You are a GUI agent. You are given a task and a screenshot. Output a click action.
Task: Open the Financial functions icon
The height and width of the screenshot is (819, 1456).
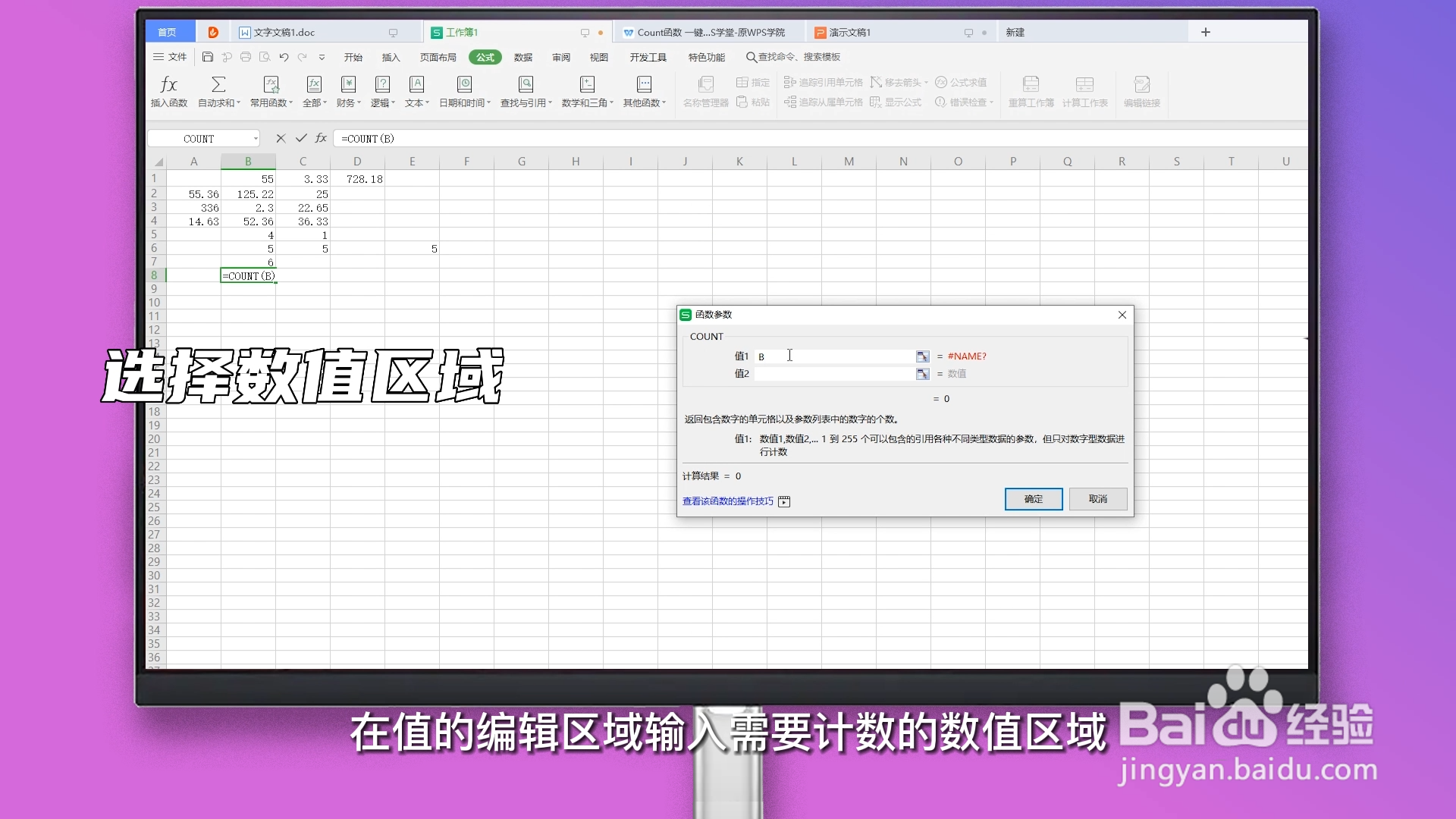click(348, 85)
